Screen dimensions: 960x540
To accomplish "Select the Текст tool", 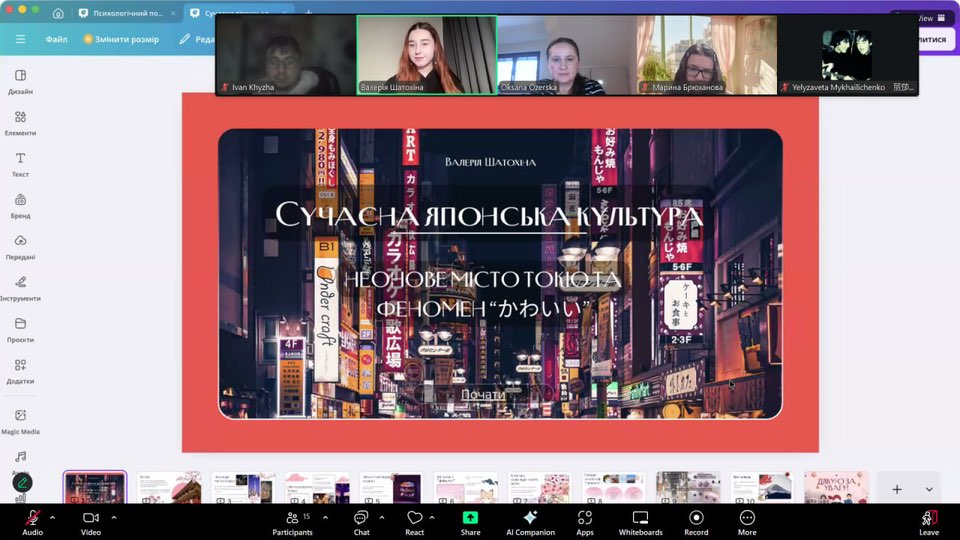I will pos(20,164).
